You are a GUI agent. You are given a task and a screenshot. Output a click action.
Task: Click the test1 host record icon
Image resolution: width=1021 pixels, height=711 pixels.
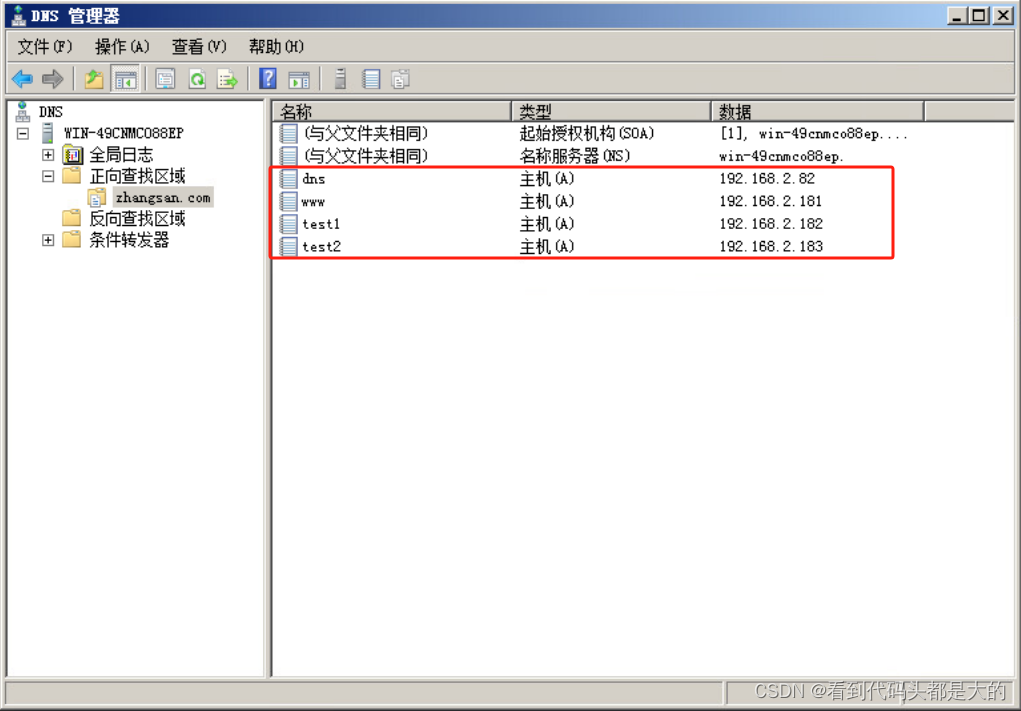(288, 224)
